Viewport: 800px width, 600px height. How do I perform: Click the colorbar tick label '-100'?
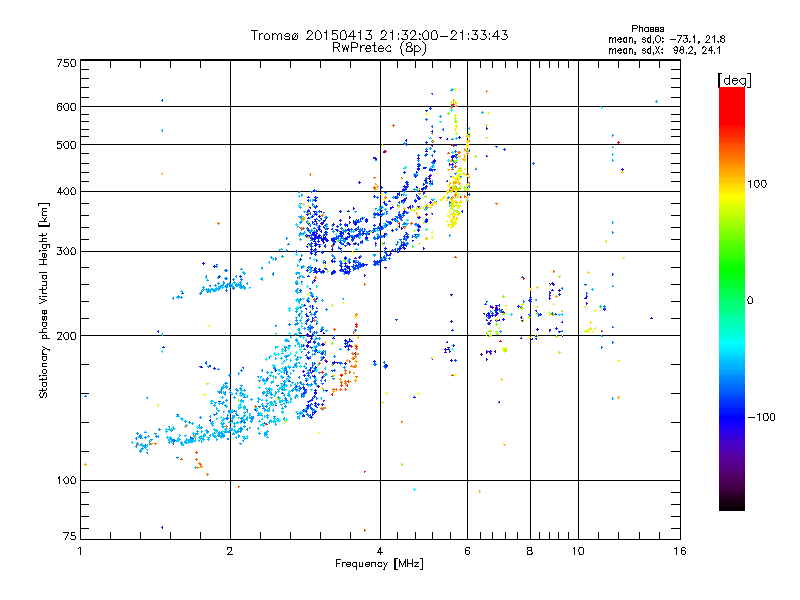[762, 417]
